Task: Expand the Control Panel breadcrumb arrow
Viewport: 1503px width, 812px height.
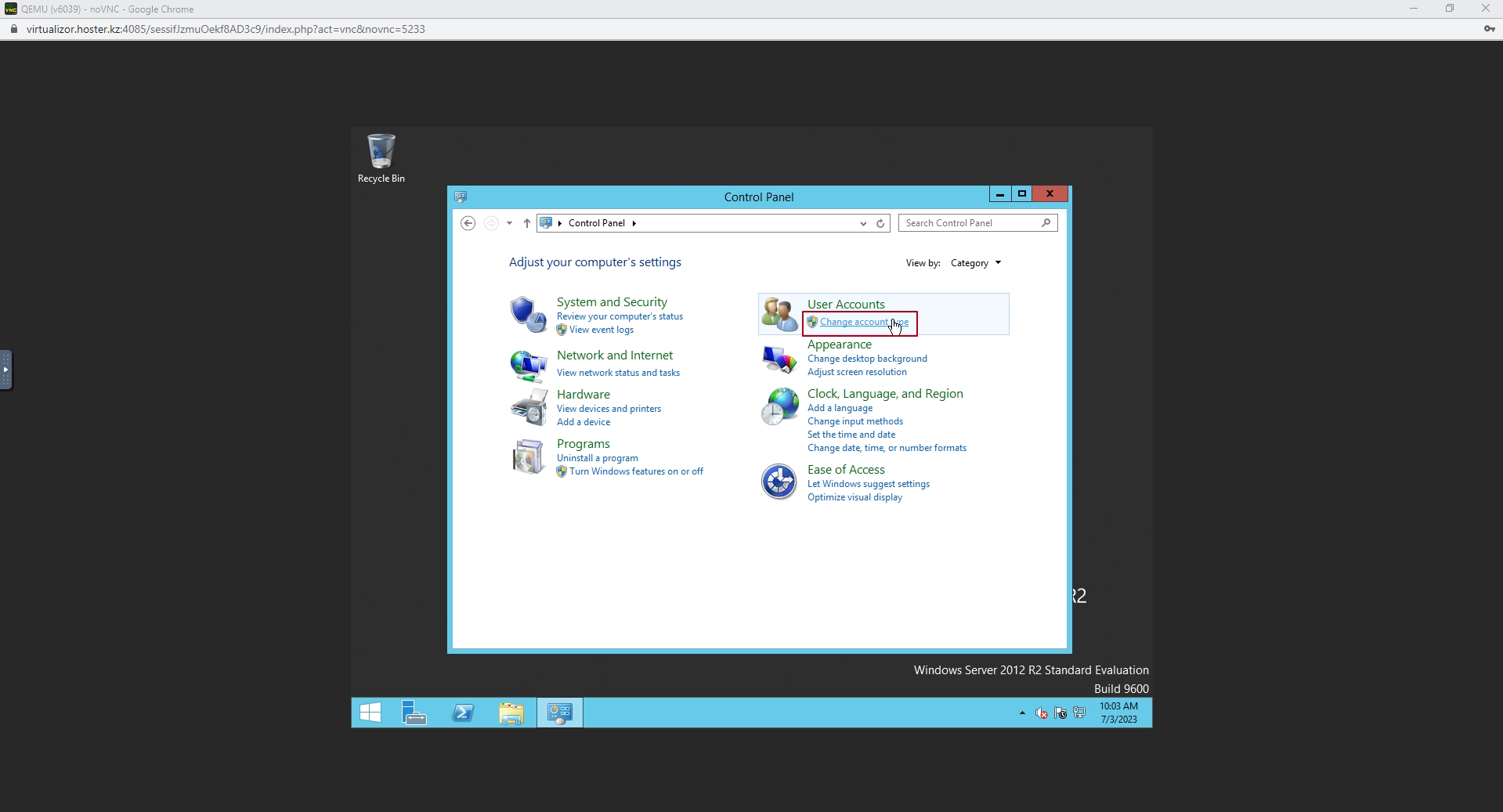Action: coord(634,223)
